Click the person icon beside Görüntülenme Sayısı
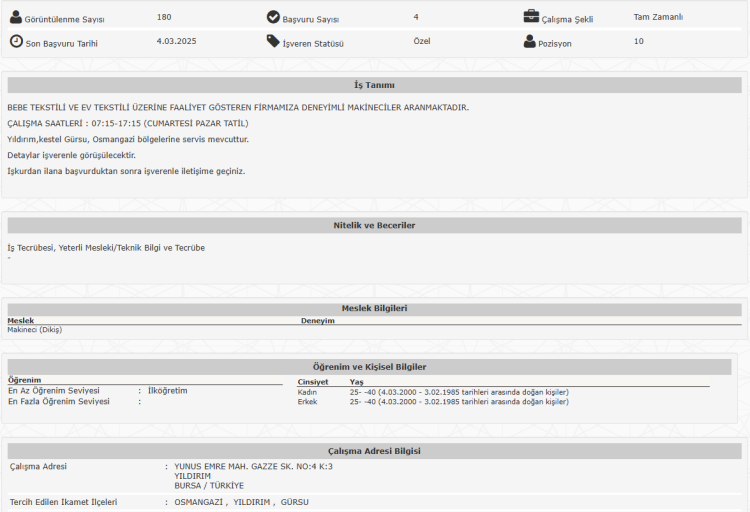The height and width of the screenshot is (512, 750). pos(16,17)
